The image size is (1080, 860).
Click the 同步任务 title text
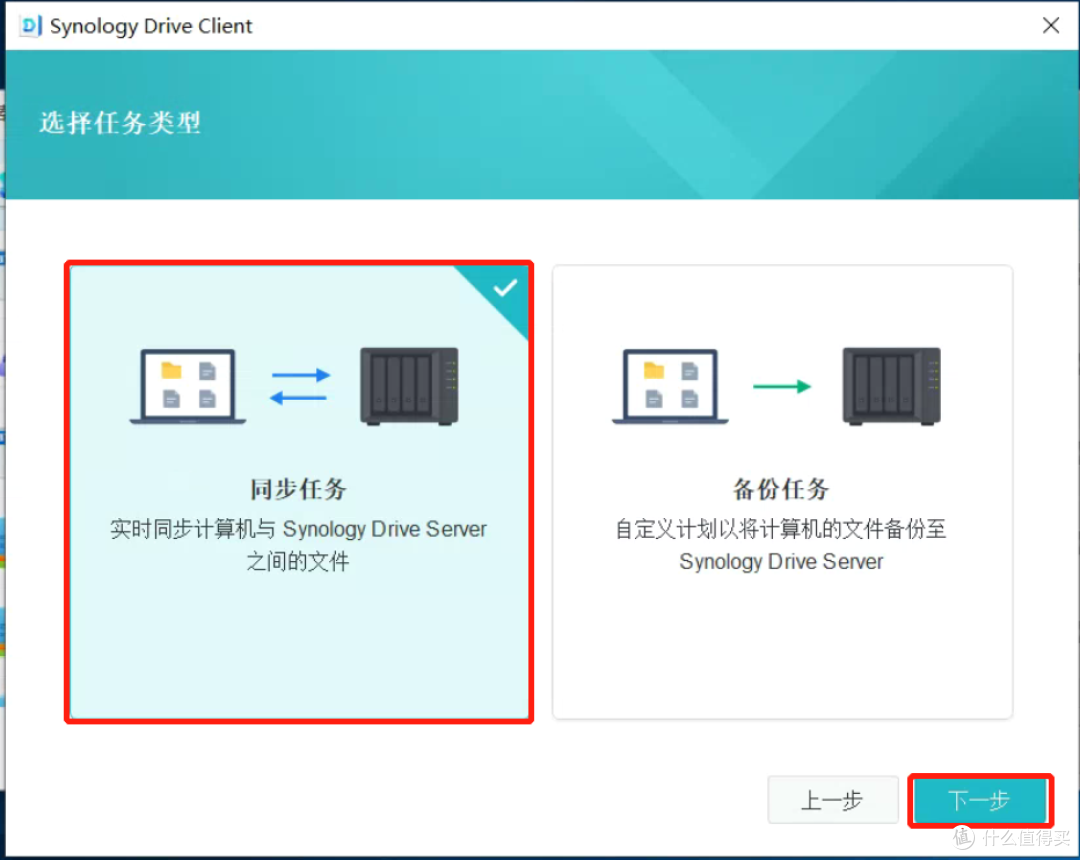pyautogui.click(x=298, y=489)
